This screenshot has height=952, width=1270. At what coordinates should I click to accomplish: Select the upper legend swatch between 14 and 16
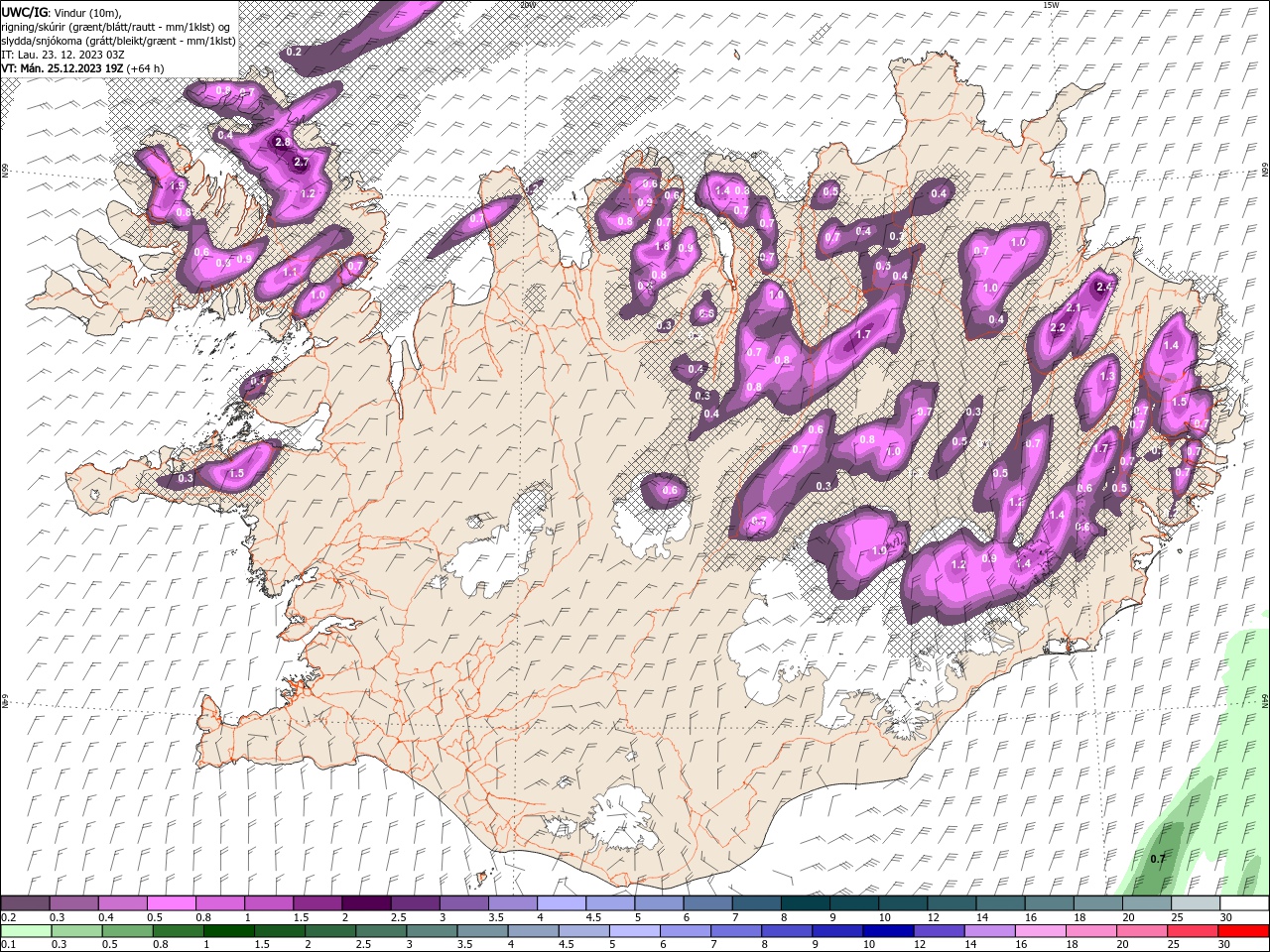[x=1000, y=903]
